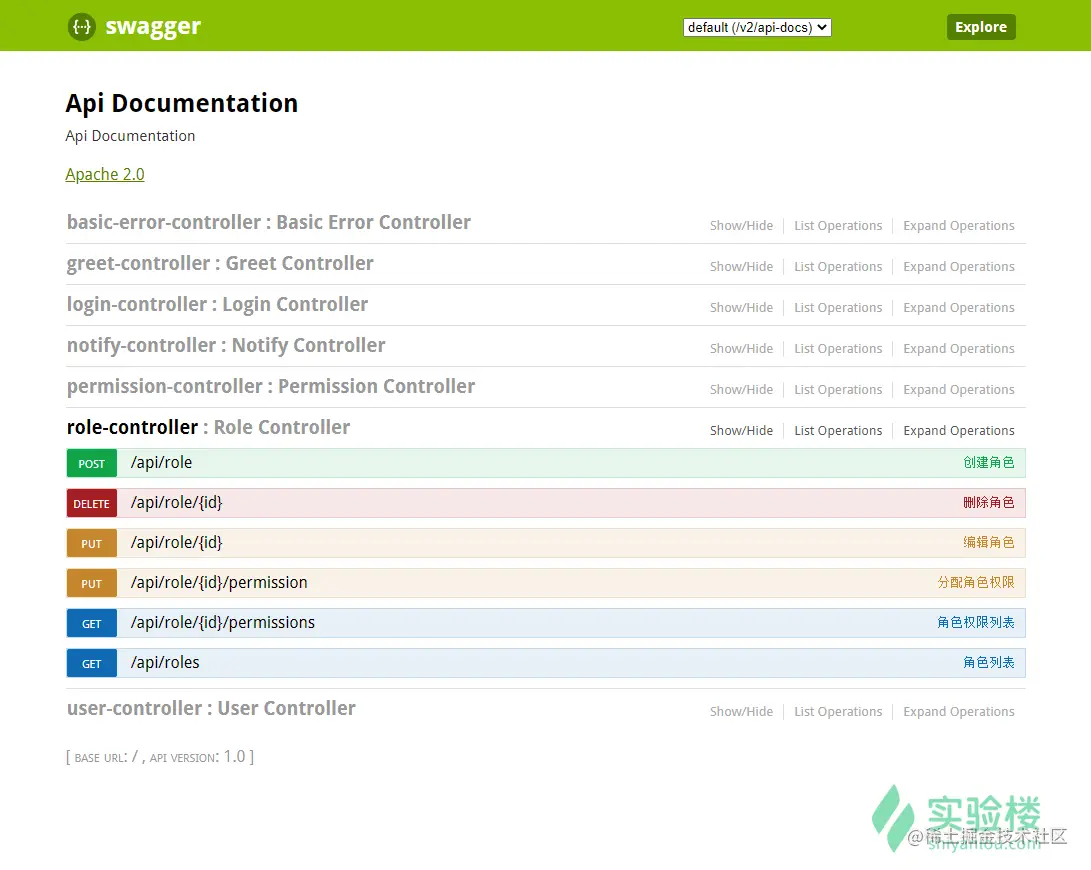This screenshot has height=870, width=1091.
Task: Click Show/Hide for role-controller
Action: point(741,431)
